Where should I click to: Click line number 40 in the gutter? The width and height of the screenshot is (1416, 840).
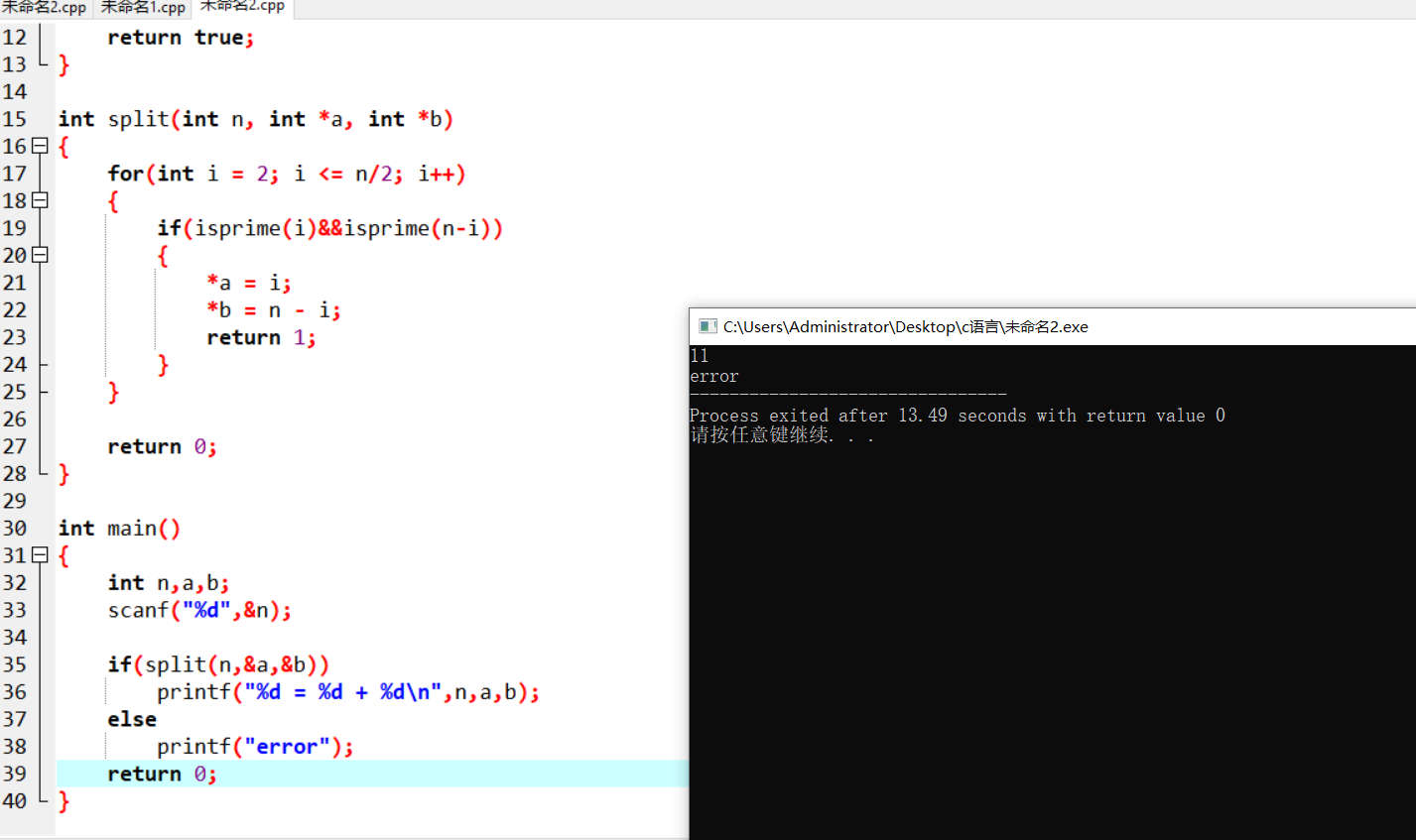(x=15, y=801)
